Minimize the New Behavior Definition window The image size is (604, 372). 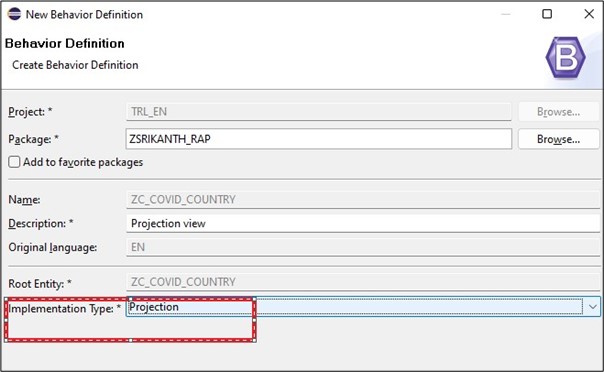506,15
